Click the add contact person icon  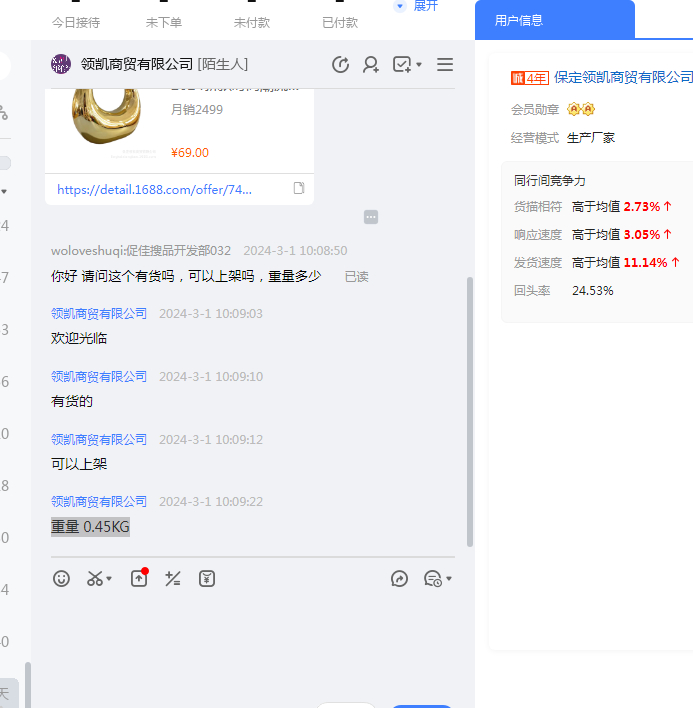coord(371,65)
